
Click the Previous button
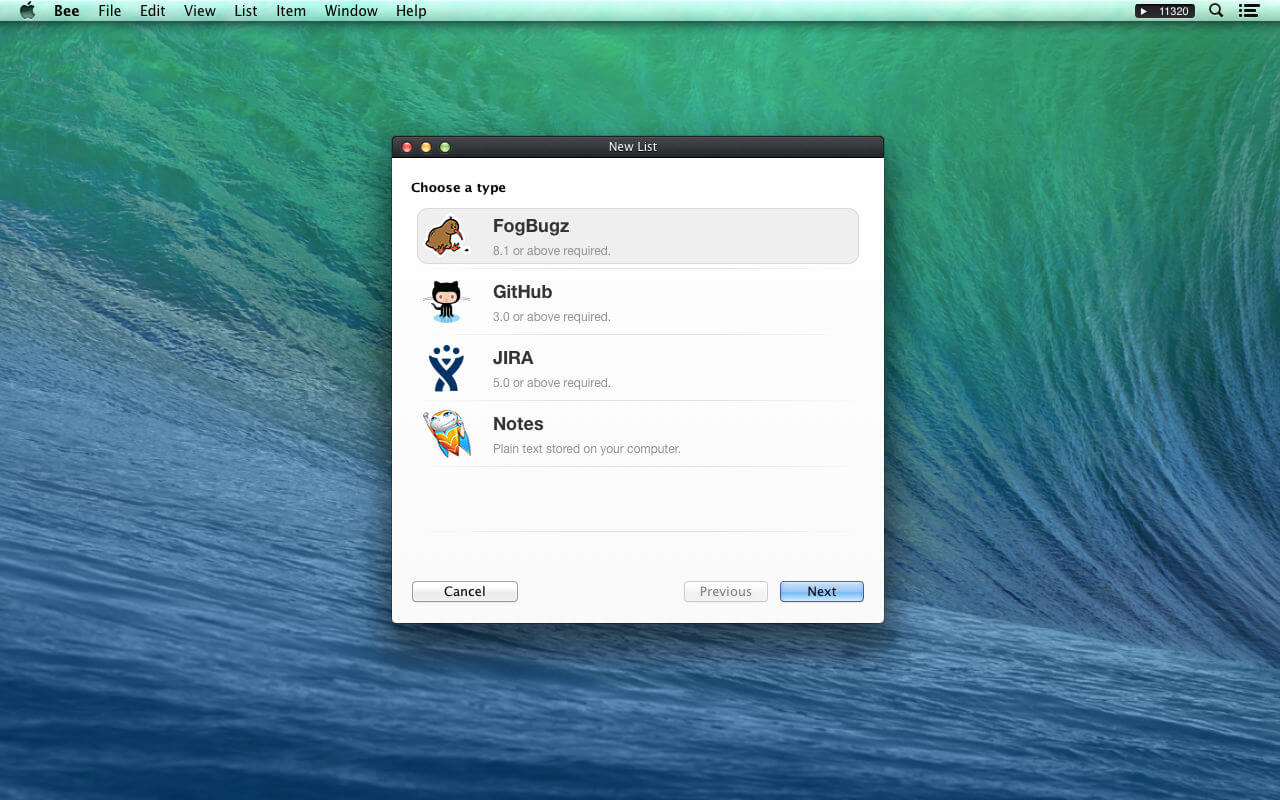(726, 591)
